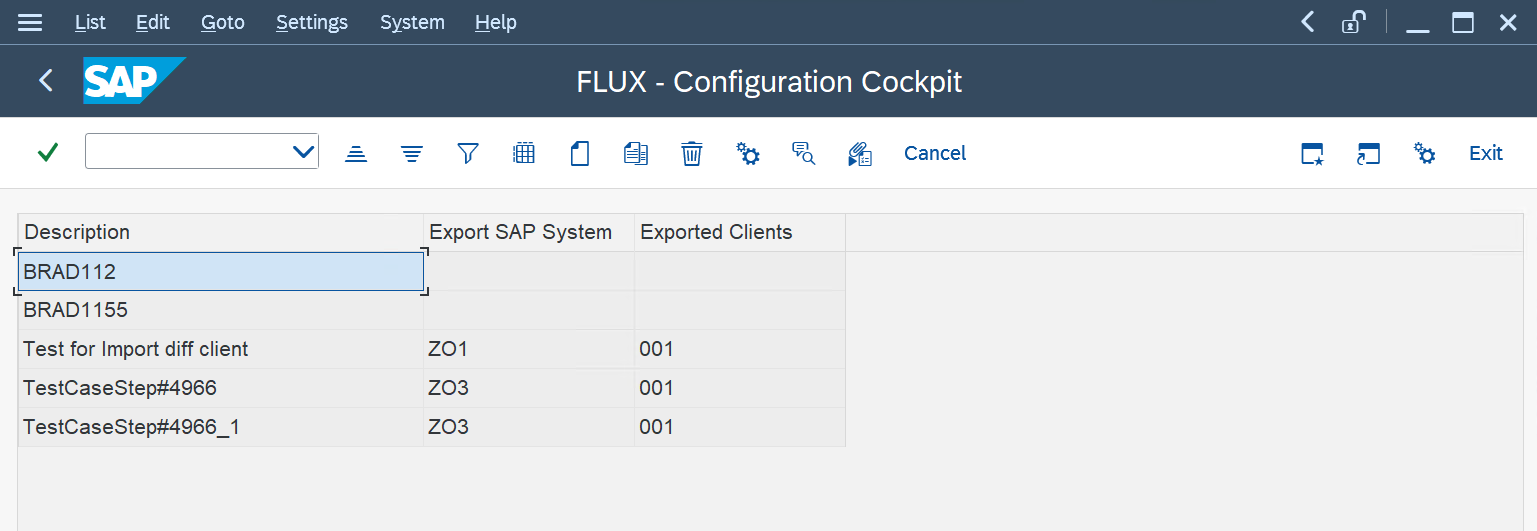Viewport: 1537px width, 531px height.
Task: Click the Export SAP System column header
Action: [520, 232]
